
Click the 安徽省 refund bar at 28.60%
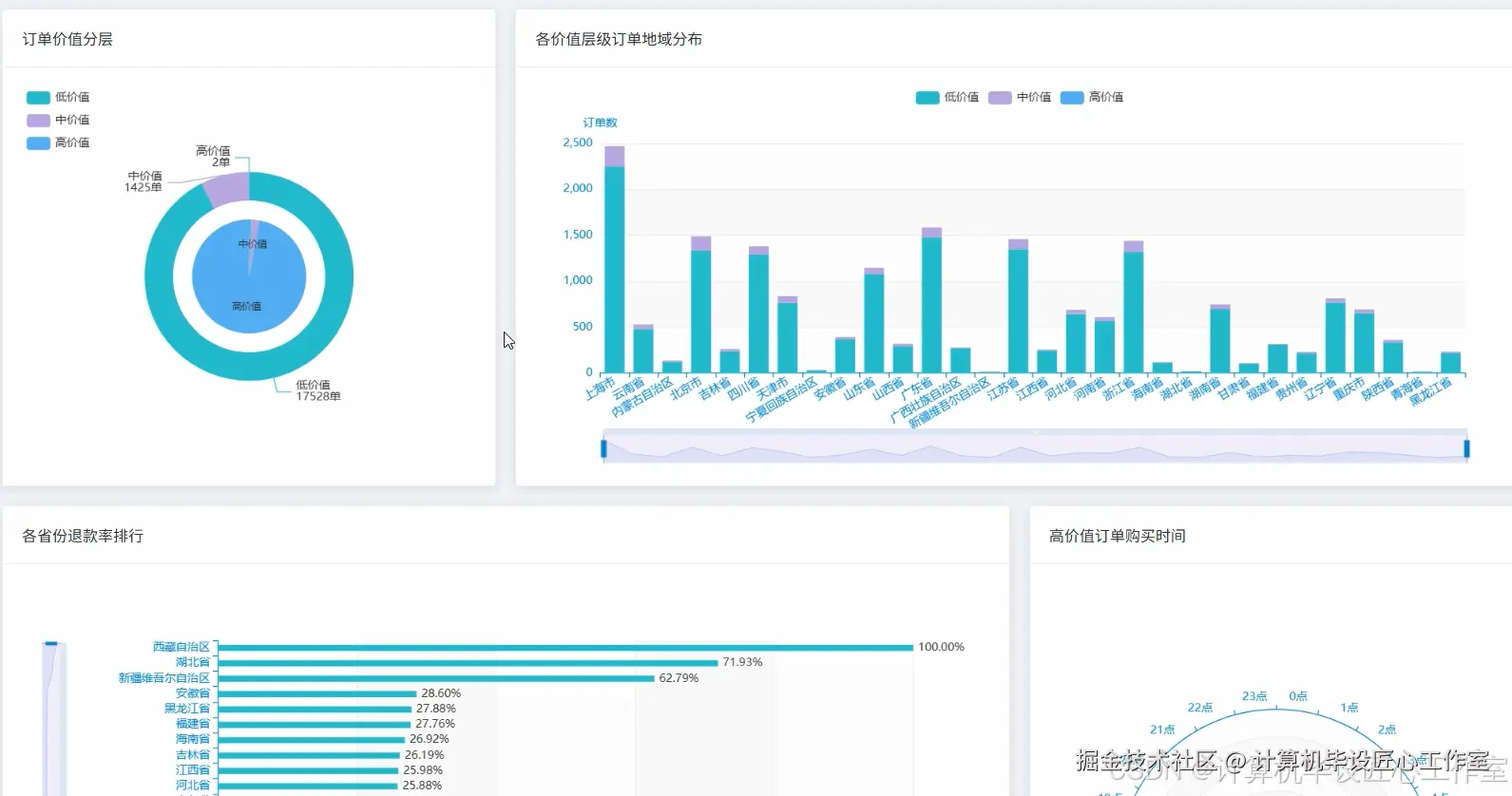tap(317, 693)
